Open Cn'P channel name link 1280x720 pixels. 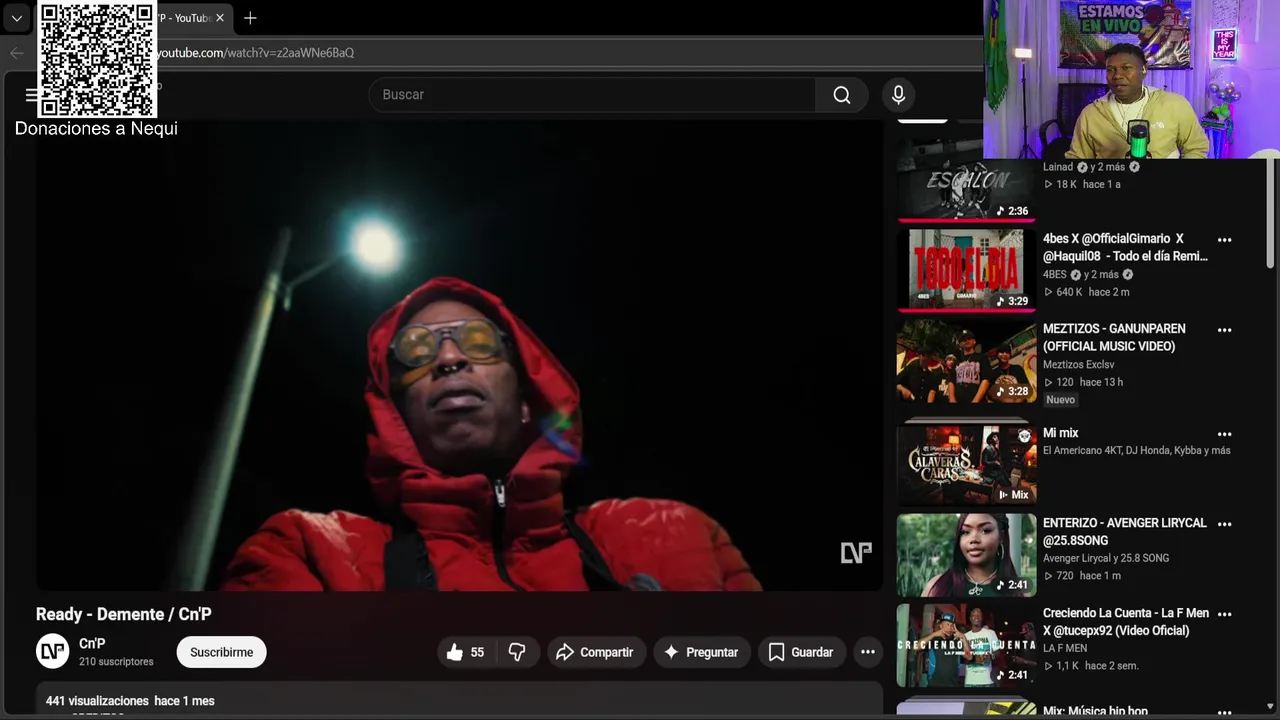[92, 644]
